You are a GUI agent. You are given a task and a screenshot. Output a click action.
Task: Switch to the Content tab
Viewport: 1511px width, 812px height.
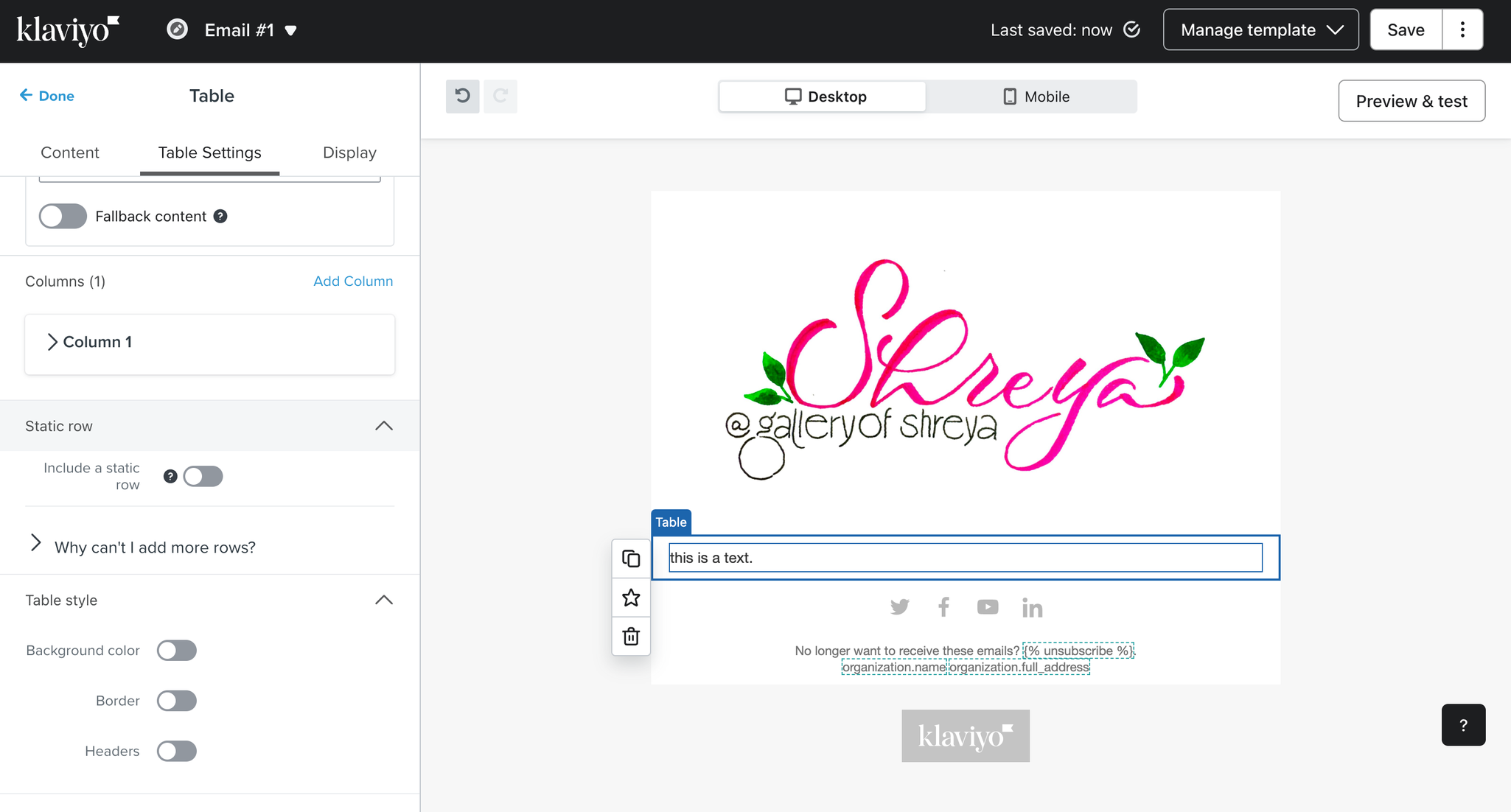pos(69,153)
